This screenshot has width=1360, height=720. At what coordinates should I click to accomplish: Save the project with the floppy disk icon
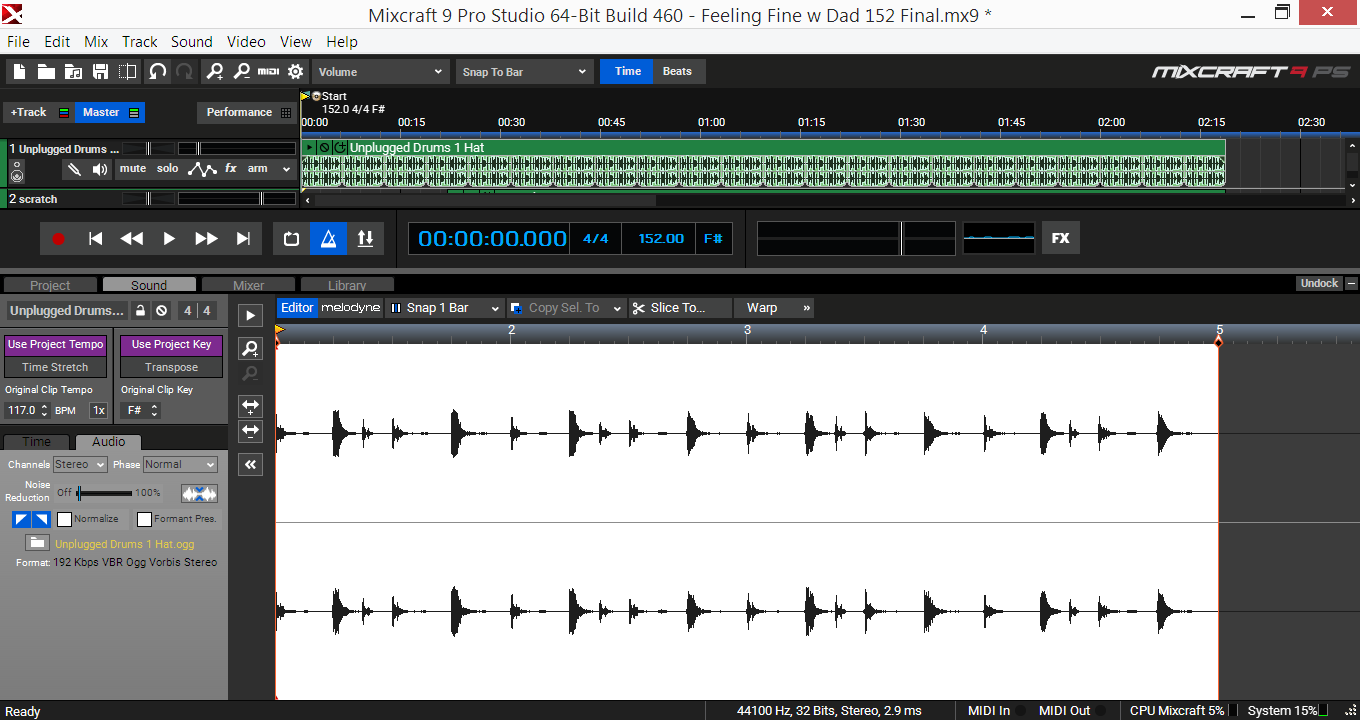[100, 71]
